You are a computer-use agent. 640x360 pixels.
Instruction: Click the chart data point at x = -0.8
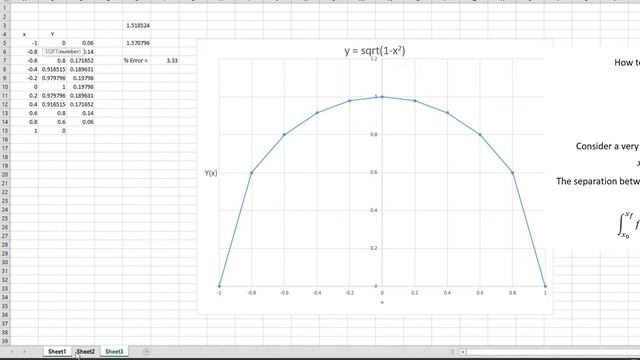click(x=252, y=173)
